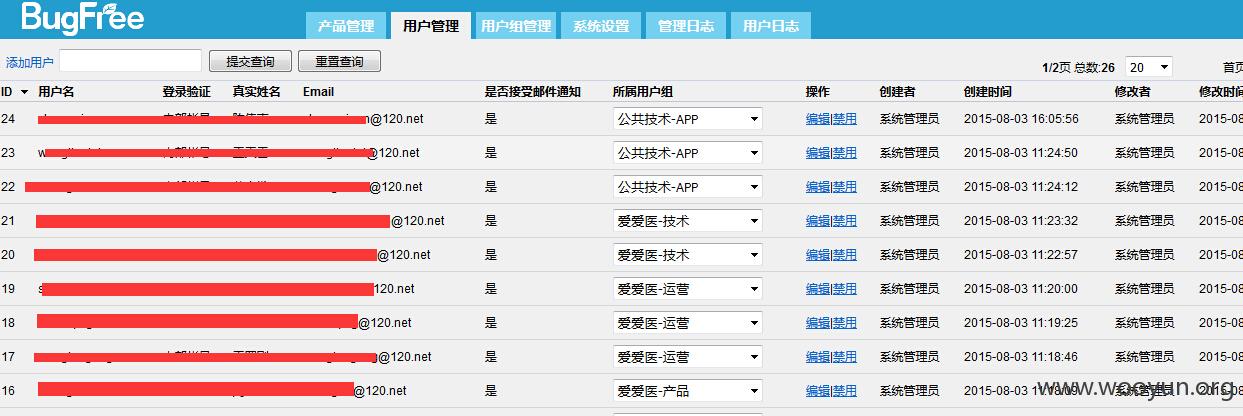This screenshot has width=1243, height=416.
Task: Click the BugFree logo
Action: [x=82, y=17]
